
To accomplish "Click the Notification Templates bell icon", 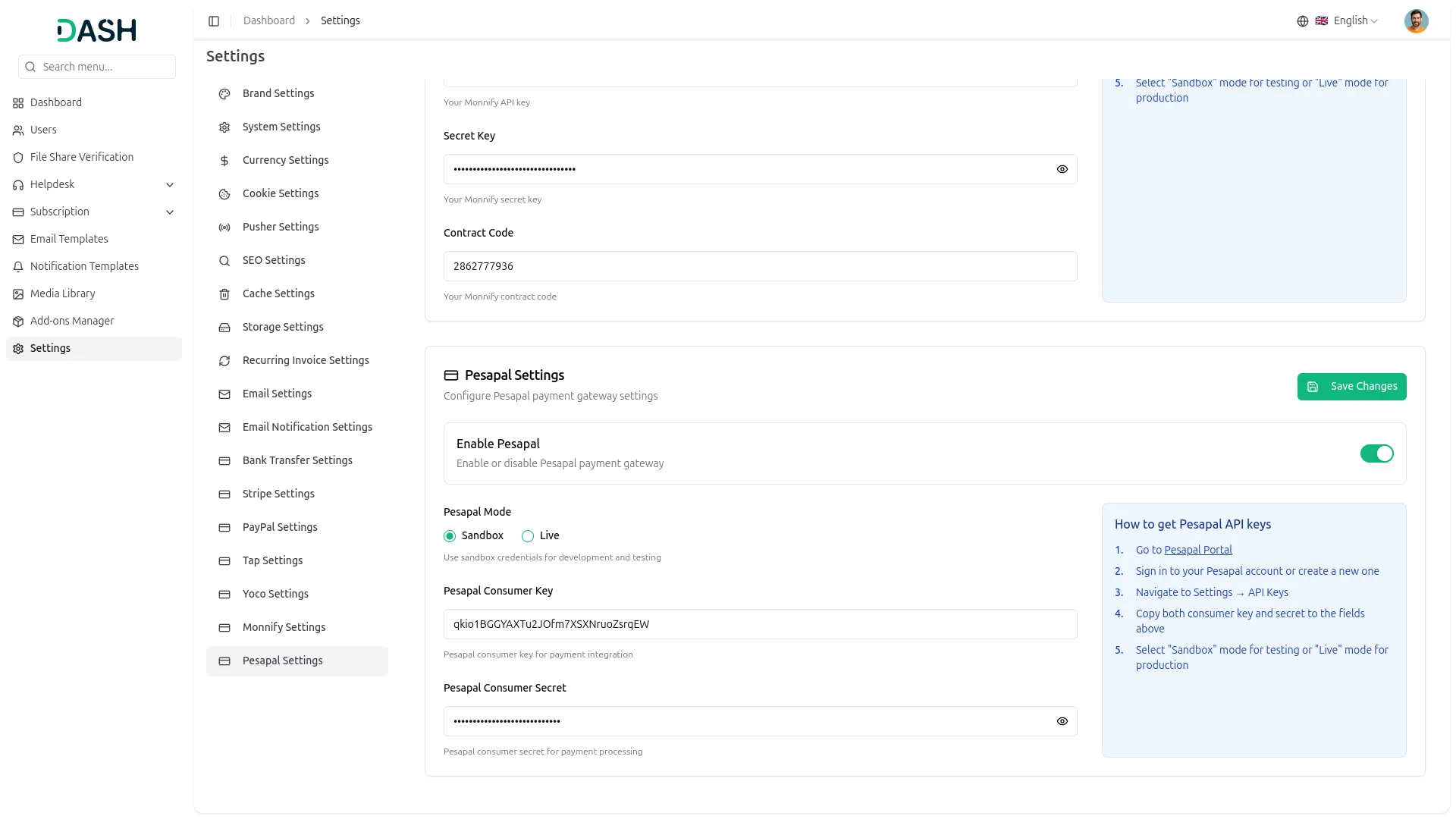I will pos(18,267).
